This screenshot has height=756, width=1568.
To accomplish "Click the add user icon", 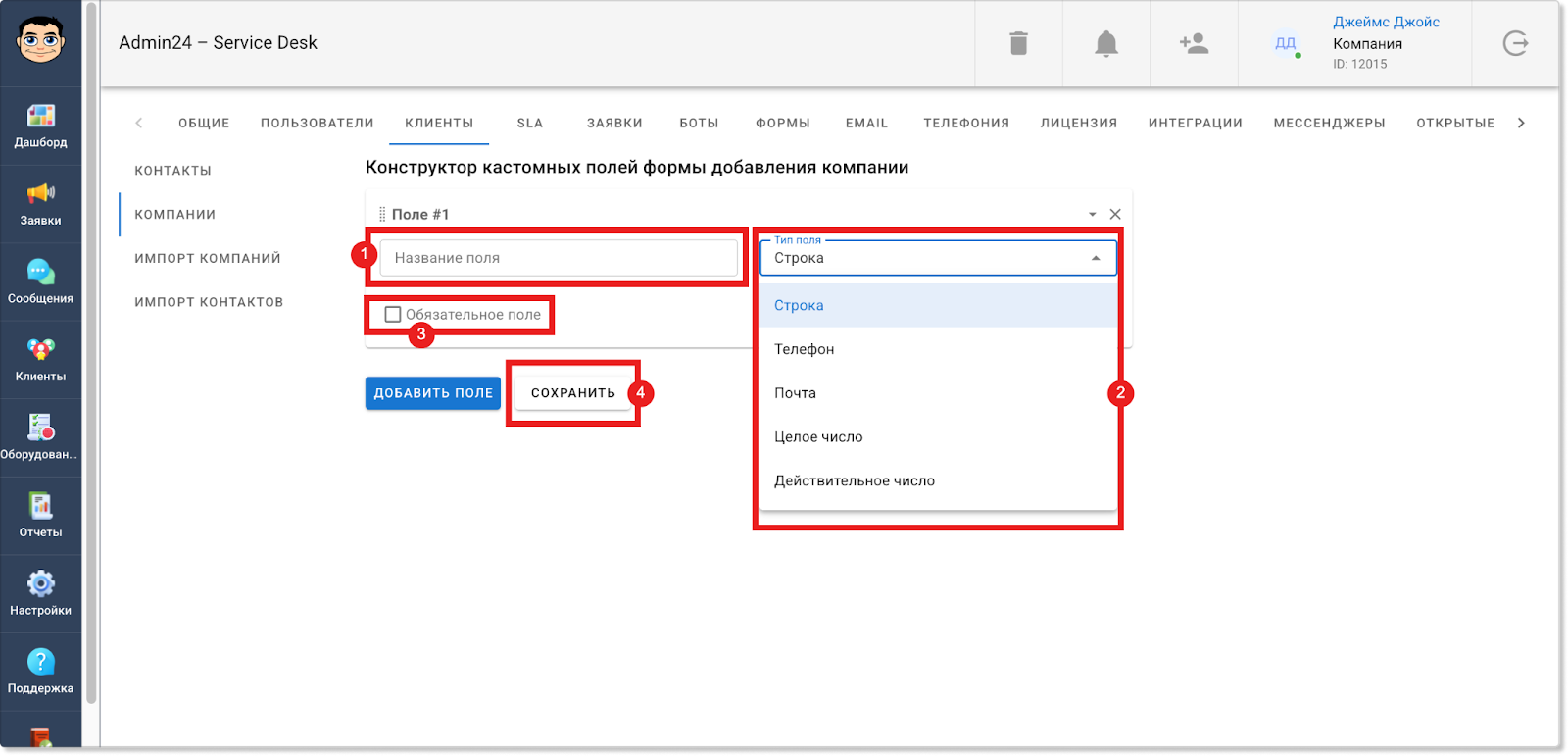I will pos(1194,43).
